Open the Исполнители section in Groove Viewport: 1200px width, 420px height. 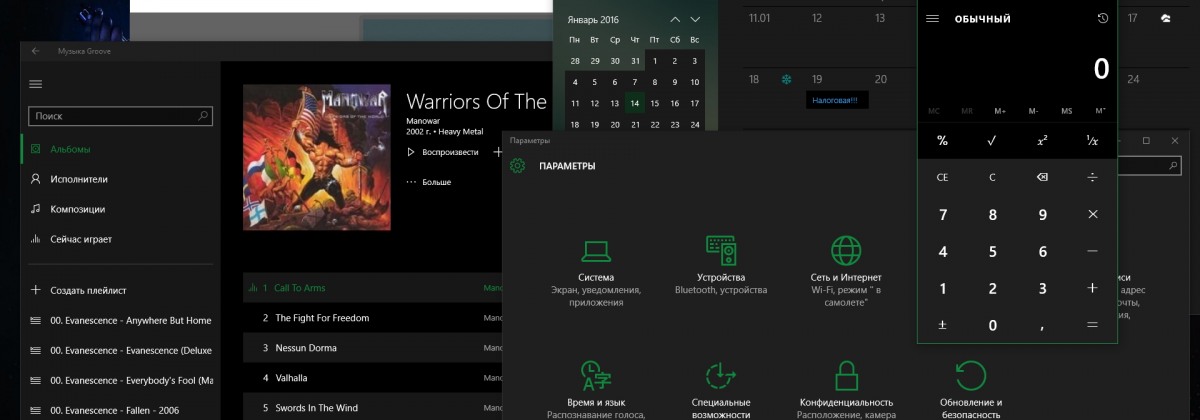(x=120, y=179)
